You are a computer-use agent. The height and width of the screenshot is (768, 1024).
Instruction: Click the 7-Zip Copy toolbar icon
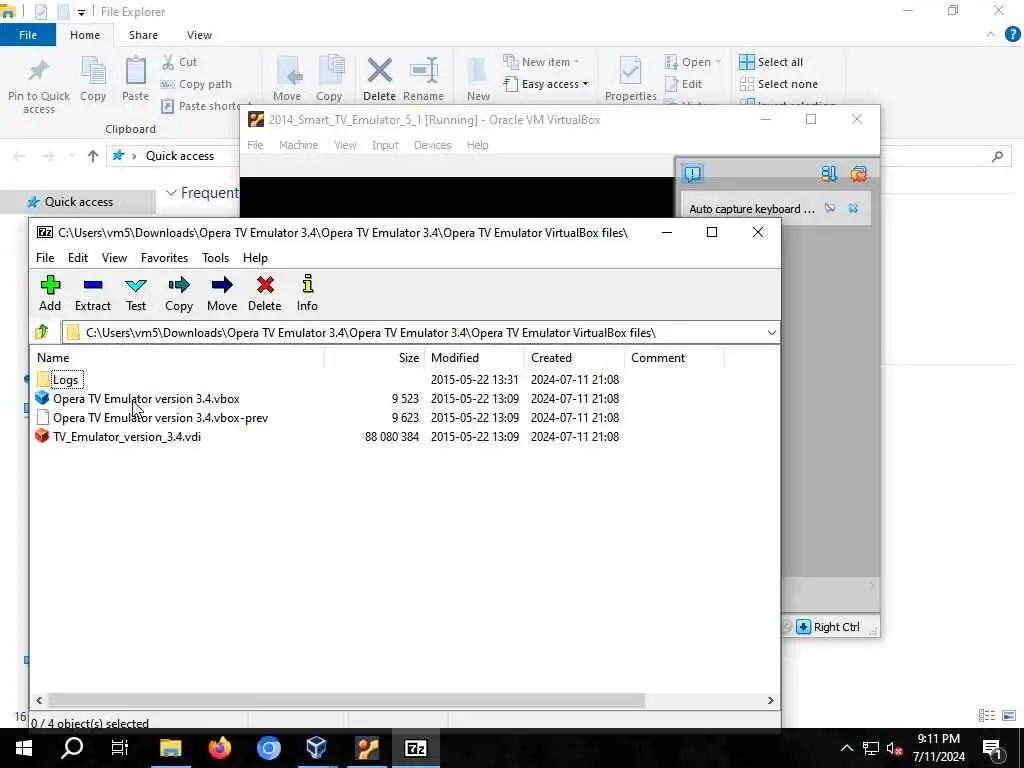[178, 293]
